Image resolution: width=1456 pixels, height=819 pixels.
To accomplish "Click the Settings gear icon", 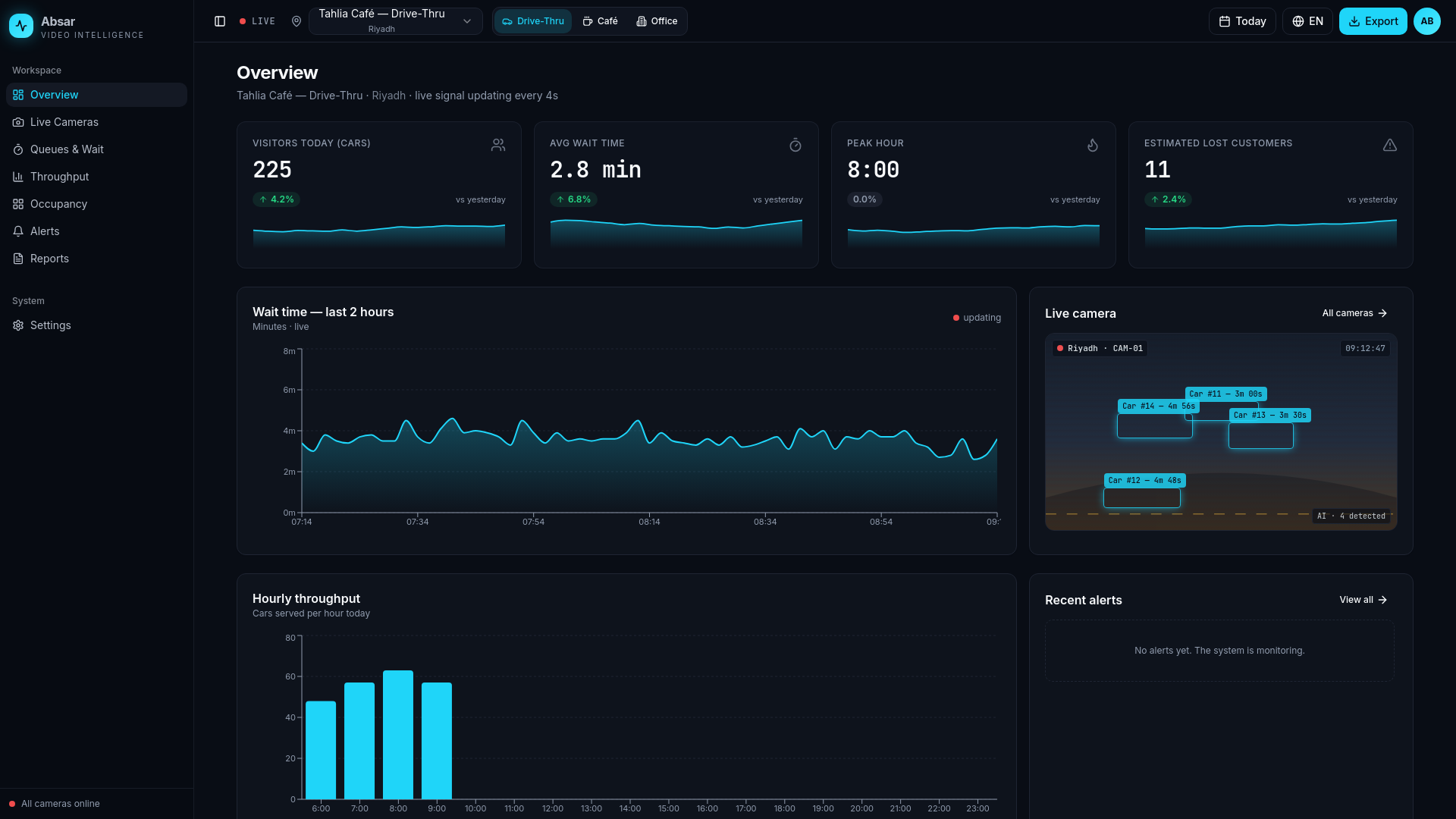I will pos(18,325).
